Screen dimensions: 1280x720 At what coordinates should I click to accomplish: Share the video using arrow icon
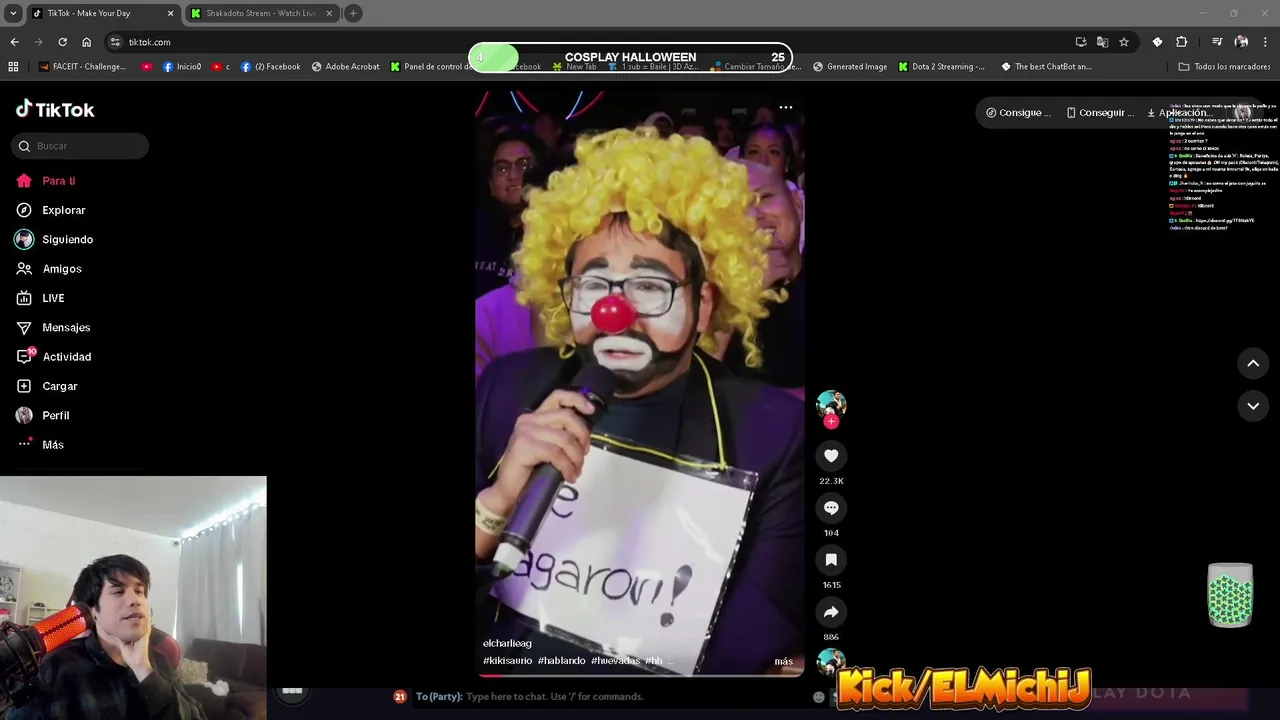tap(831, 612)
